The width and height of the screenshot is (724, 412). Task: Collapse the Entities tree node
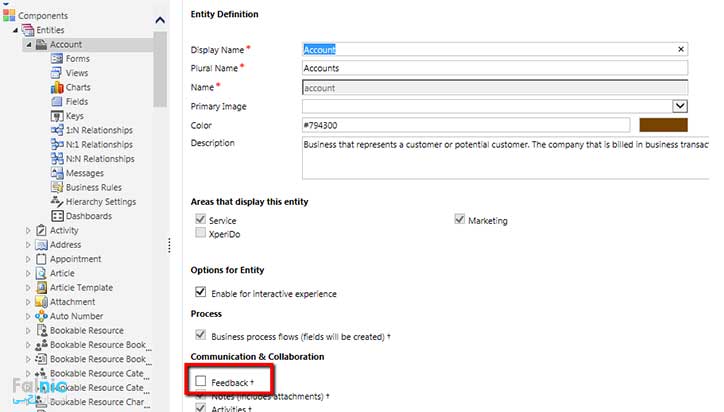pos(15,30)
